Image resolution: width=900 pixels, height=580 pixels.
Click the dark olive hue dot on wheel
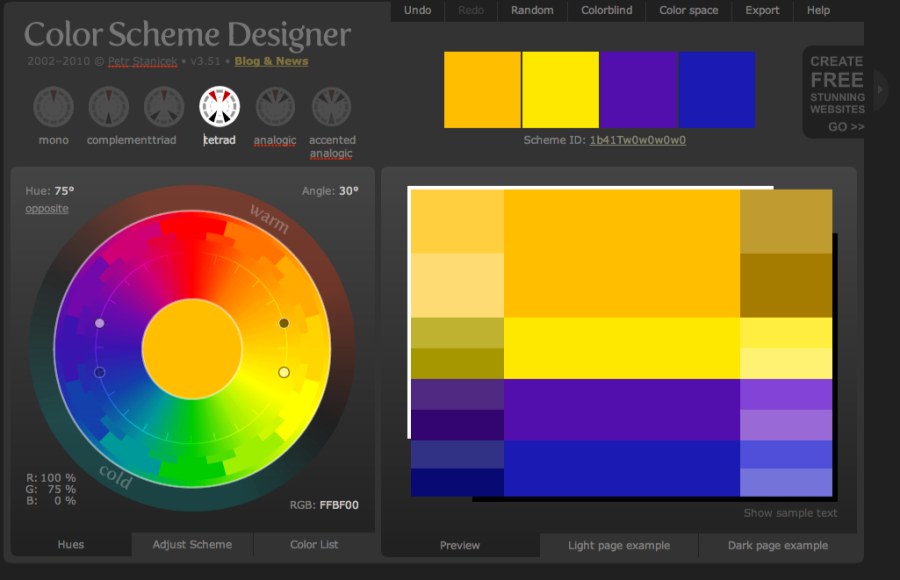coord(284,323)
